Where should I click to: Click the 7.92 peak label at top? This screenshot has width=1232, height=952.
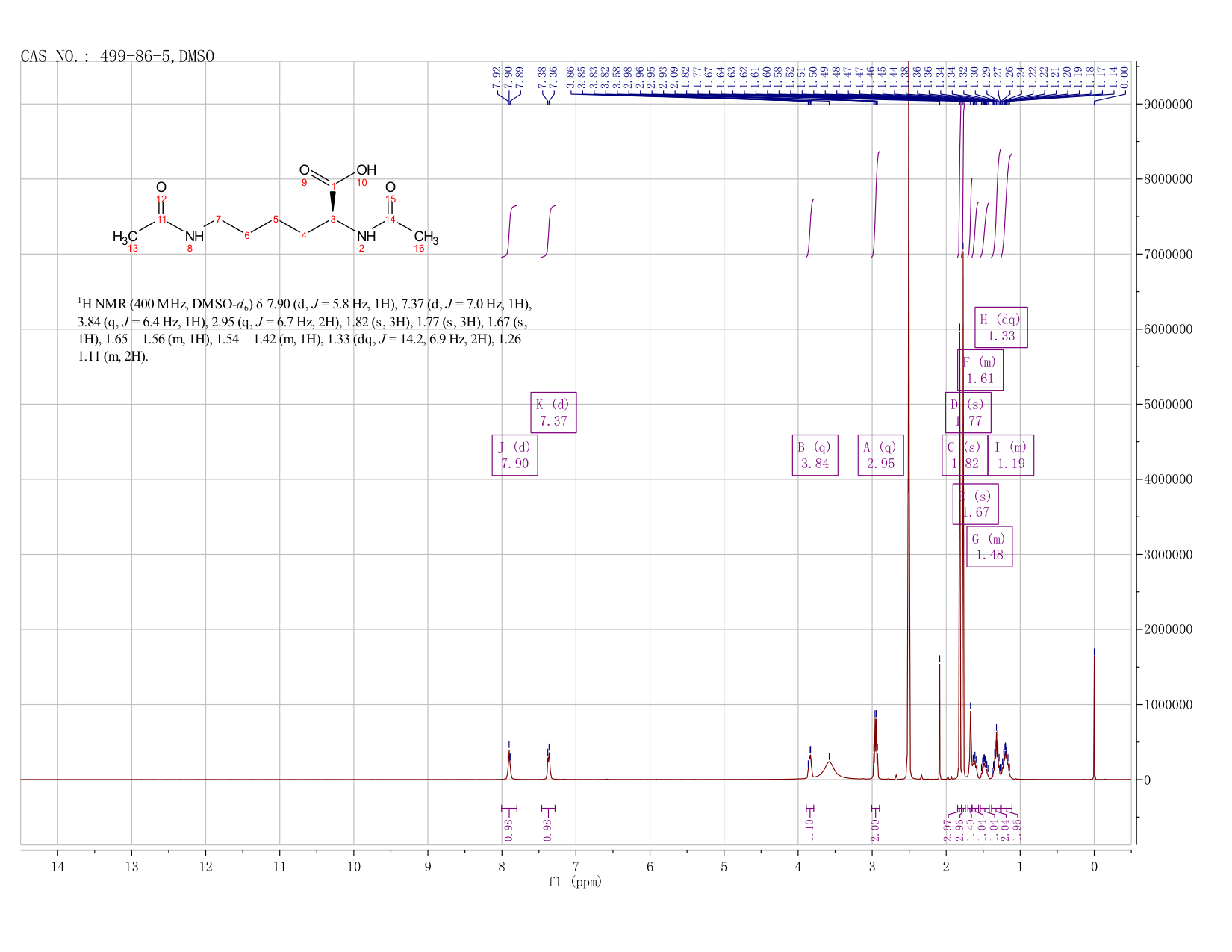497,77
